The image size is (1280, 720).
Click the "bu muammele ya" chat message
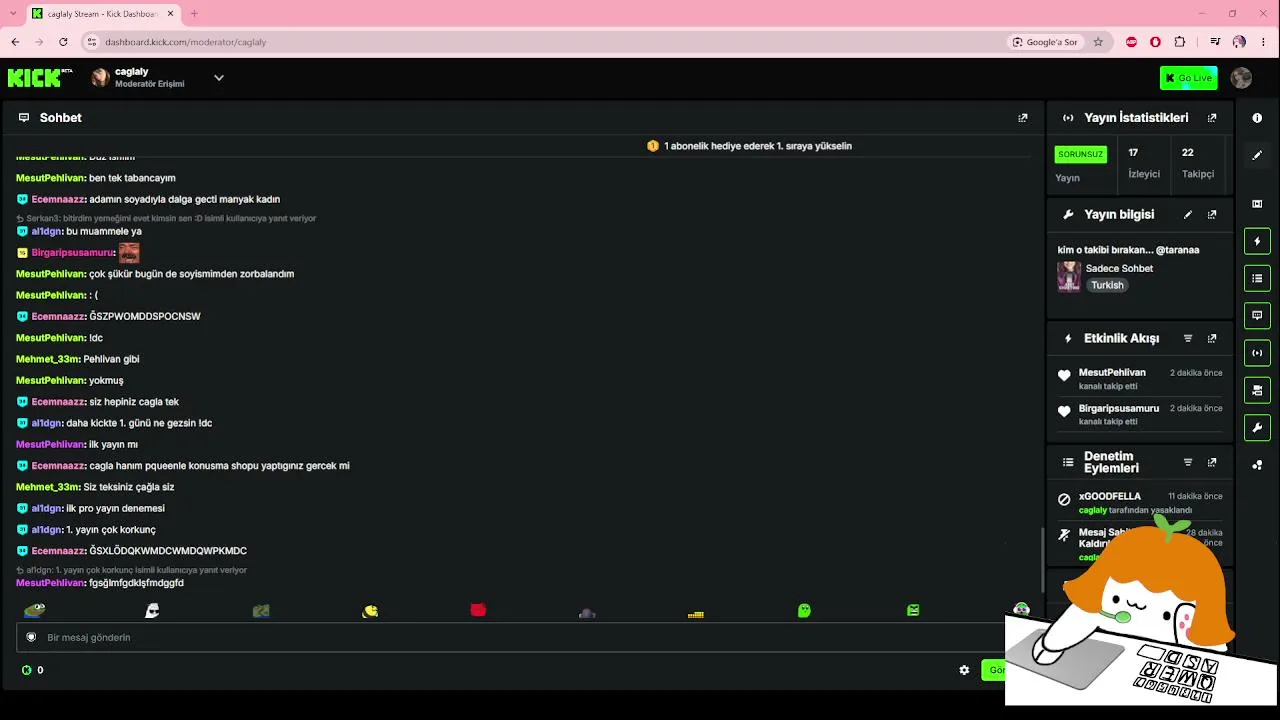click(x=104, y=231)
